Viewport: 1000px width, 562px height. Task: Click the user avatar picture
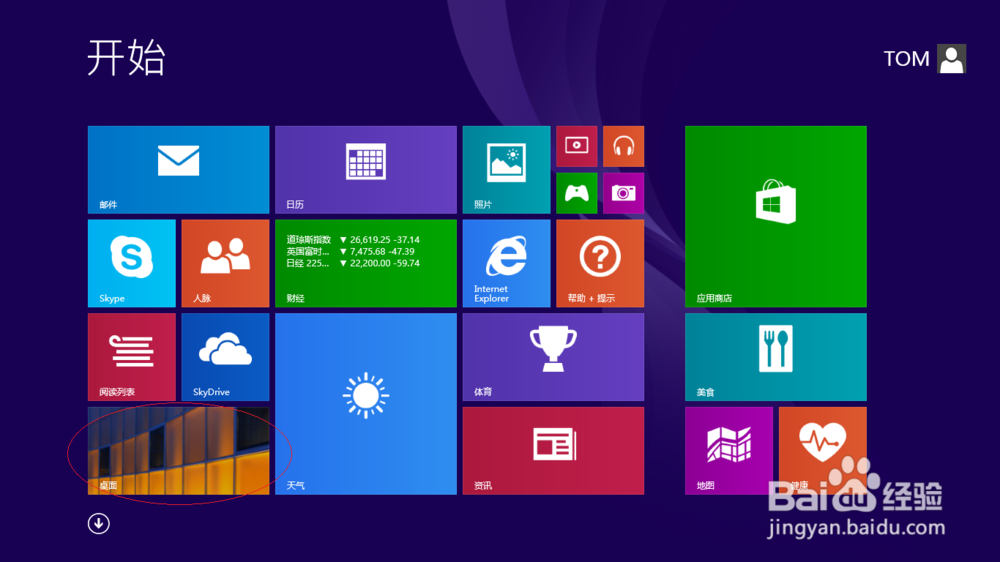pos(952,59)
